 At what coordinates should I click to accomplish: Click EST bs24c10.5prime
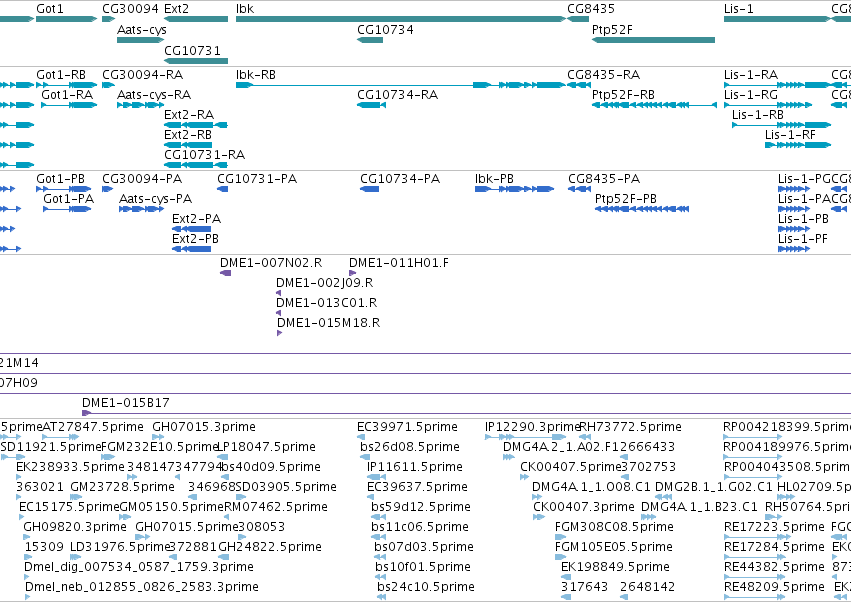click(x=382, y=597)
